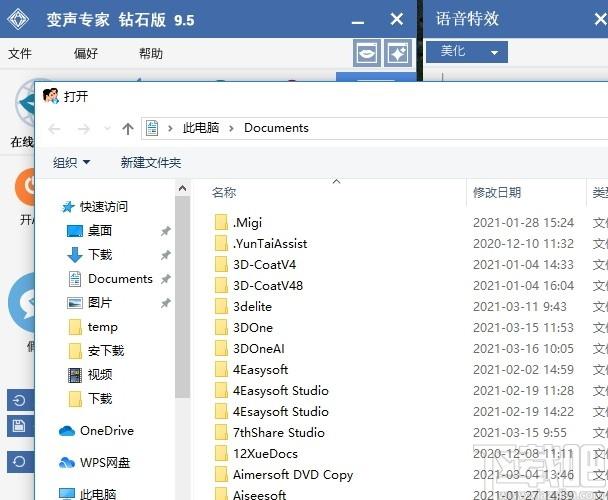Click the 新建文件夹 button

click(151, 162)
